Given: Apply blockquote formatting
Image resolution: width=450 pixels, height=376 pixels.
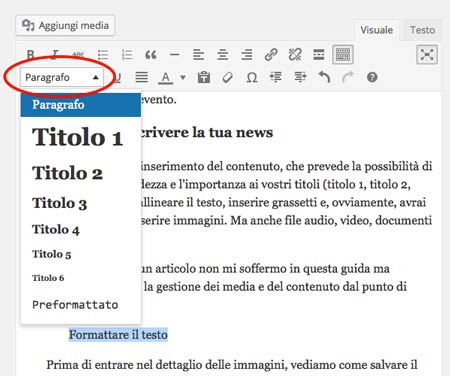Looking at the screenshot, I should click(151, 54).
